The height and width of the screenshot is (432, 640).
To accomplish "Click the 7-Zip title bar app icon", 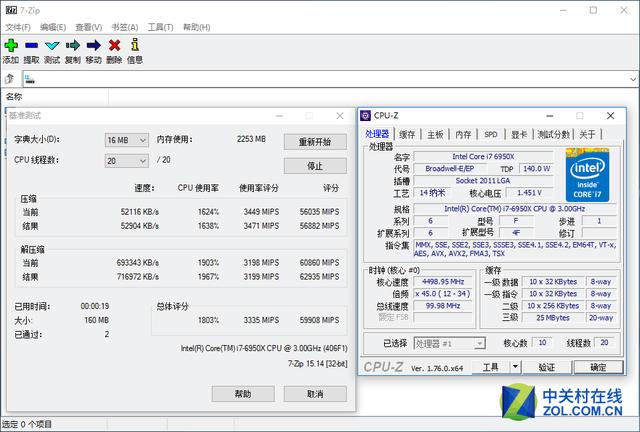I will (x=11, y=10).
